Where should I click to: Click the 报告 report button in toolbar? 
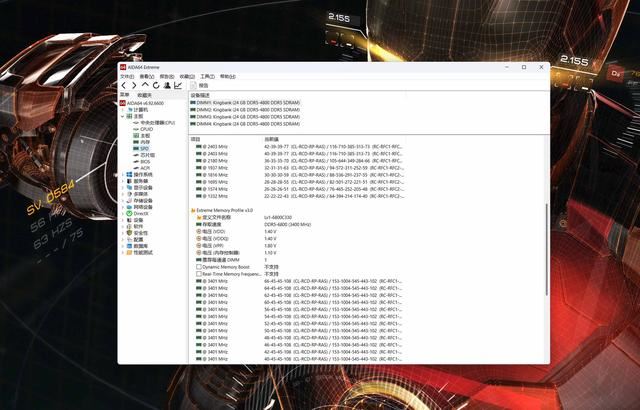click(x=200, y=85)
